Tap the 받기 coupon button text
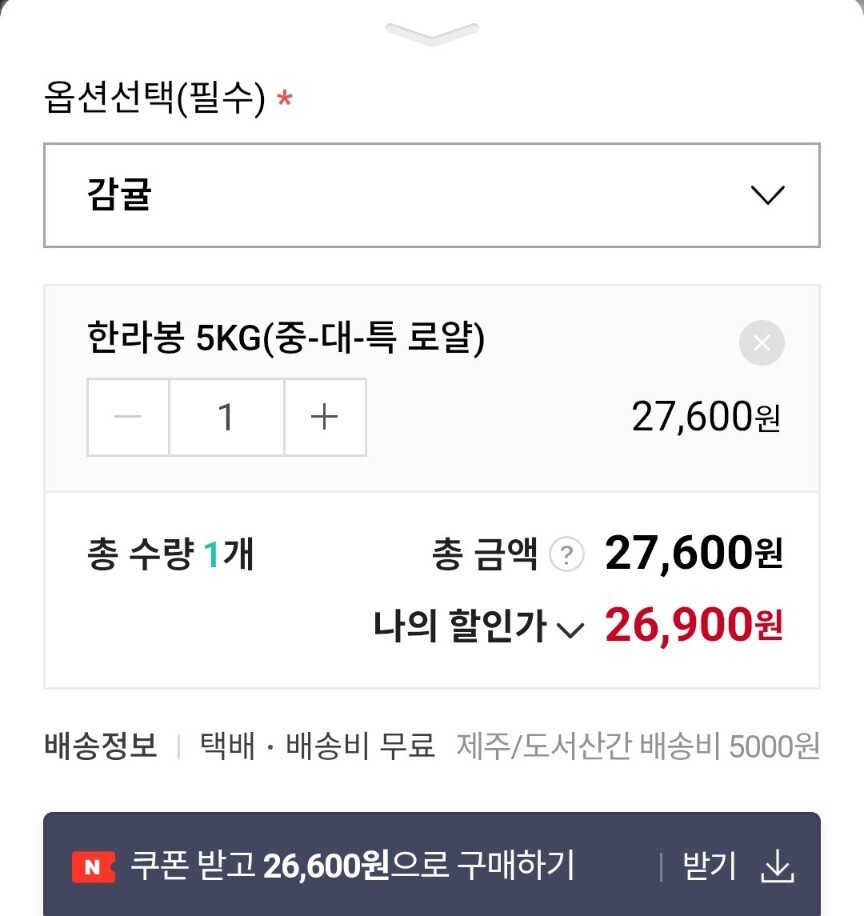Viewport: 864px width, 916px height. click(x=709, y=866)
